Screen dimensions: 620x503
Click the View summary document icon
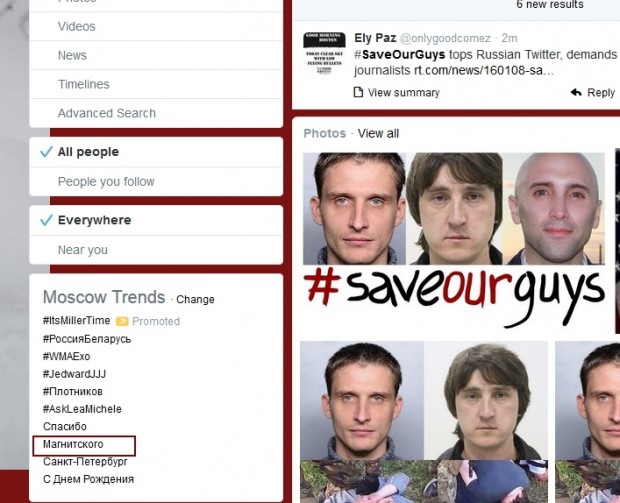(x=358, y=92)
